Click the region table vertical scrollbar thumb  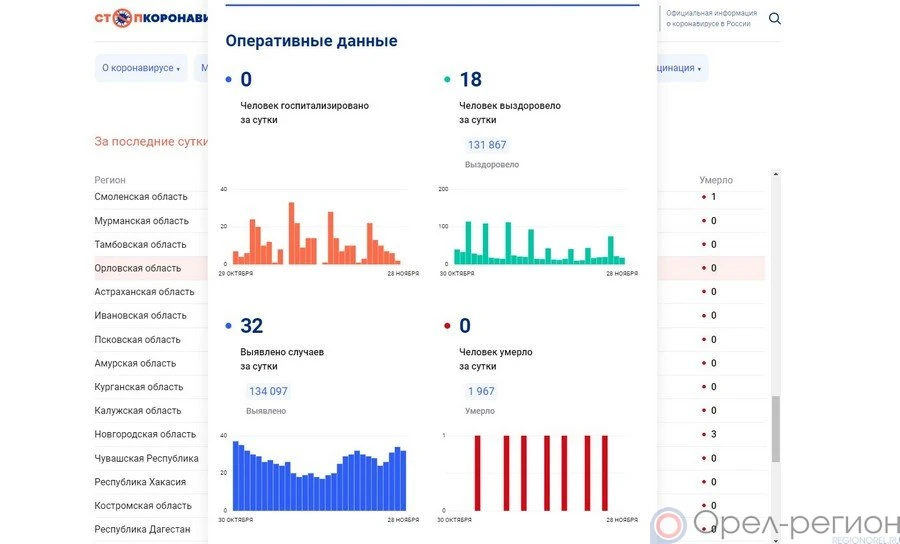point(775,428)
